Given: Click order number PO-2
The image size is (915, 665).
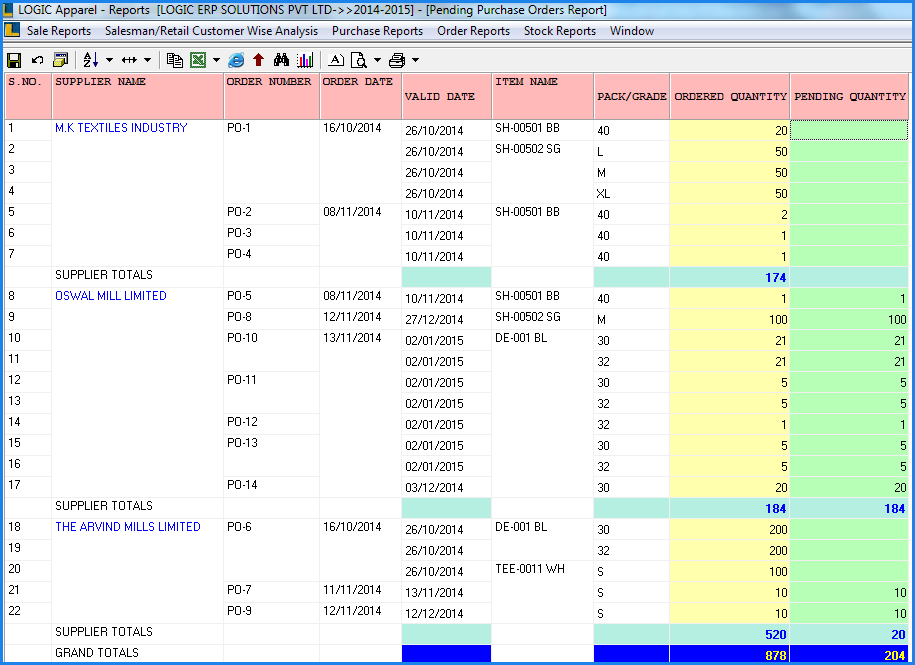Looking at the screenshot, I should [239, 212].
